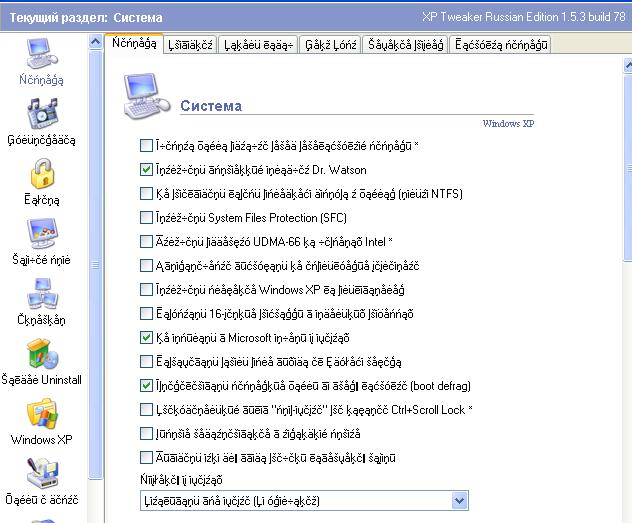This screenshot has height=523, width=632.
Task: Toggle the checkbox directly below Ctrl+Scroll Lock option
Action: click(x=146, y=434)
